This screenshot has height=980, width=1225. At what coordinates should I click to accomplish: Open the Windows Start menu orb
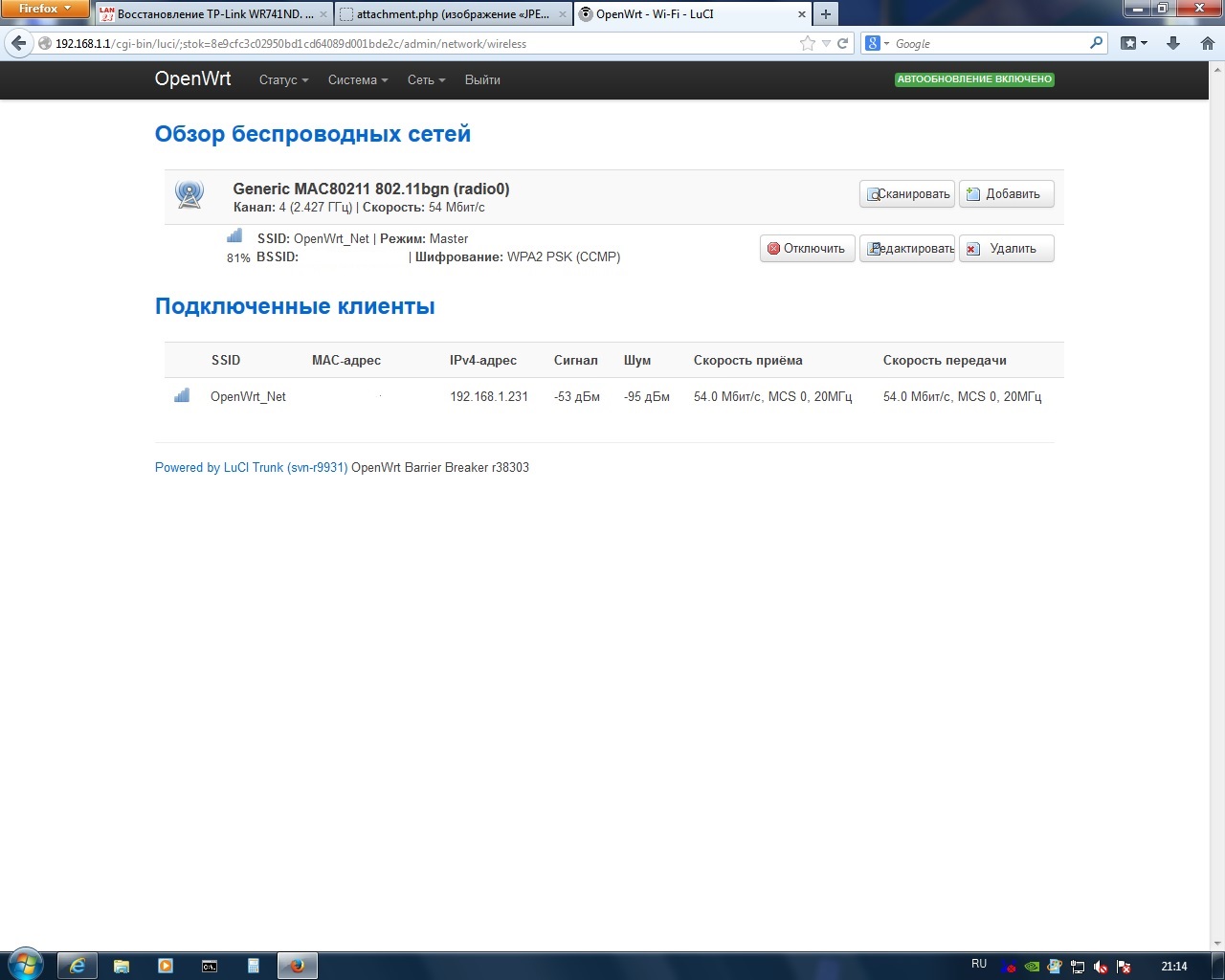coord(26,965)
